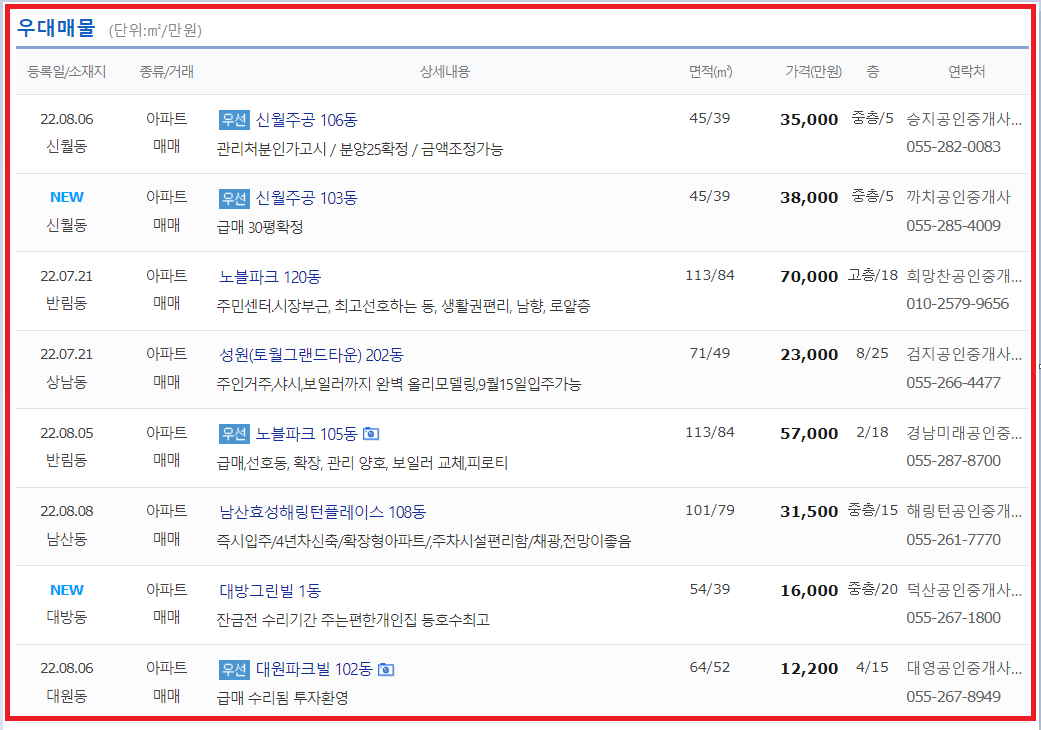Click the price 23,000
This screenshot has width=1041, height=730.
(809, 355)
